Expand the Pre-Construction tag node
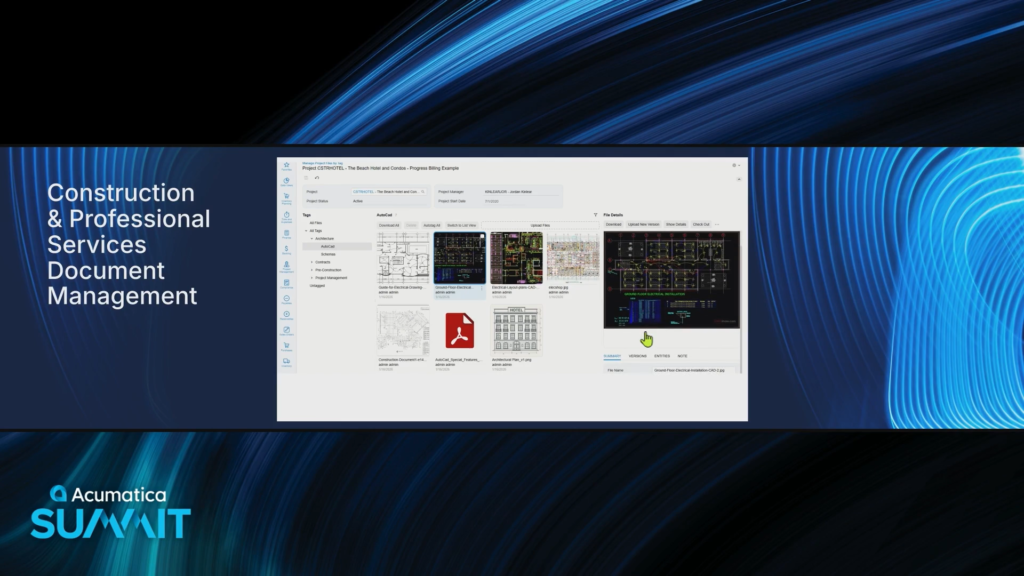1024x576 pixels. 311,270
